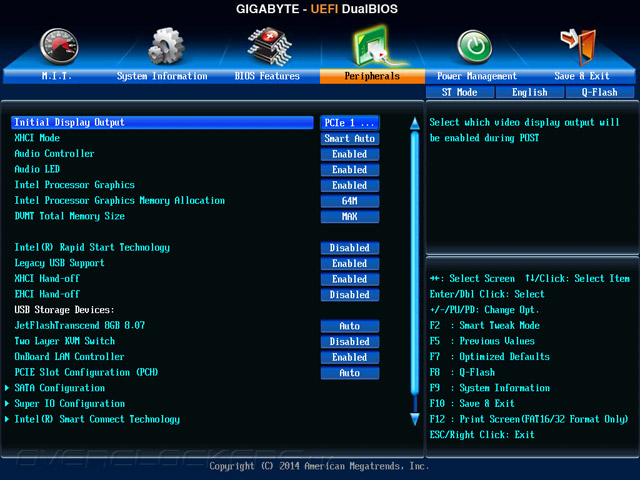Expand Super IO Configuration submenu
The height and width of the screenshot is (480, 640).
[69, 403]
